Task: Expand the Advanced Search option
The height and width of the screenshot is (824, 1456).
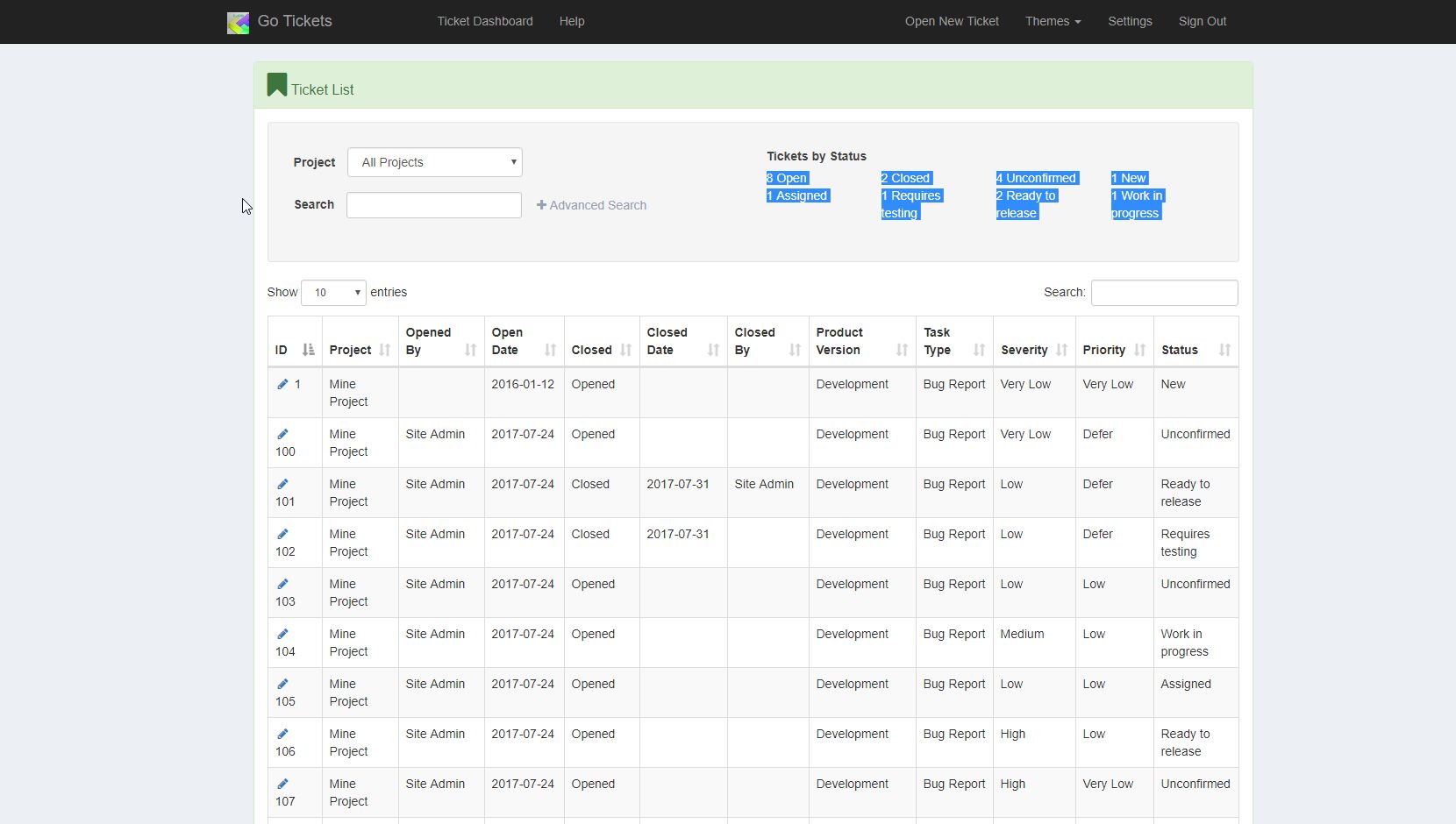Action: [x=591, y=205]
